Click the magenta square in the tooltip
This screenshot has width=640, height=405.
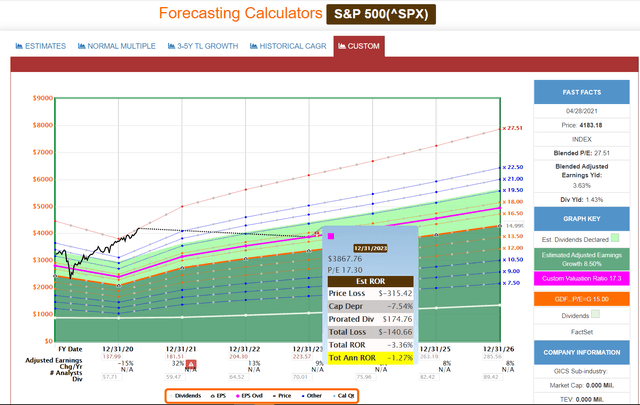pyautogui.click(x=331, y=236)
